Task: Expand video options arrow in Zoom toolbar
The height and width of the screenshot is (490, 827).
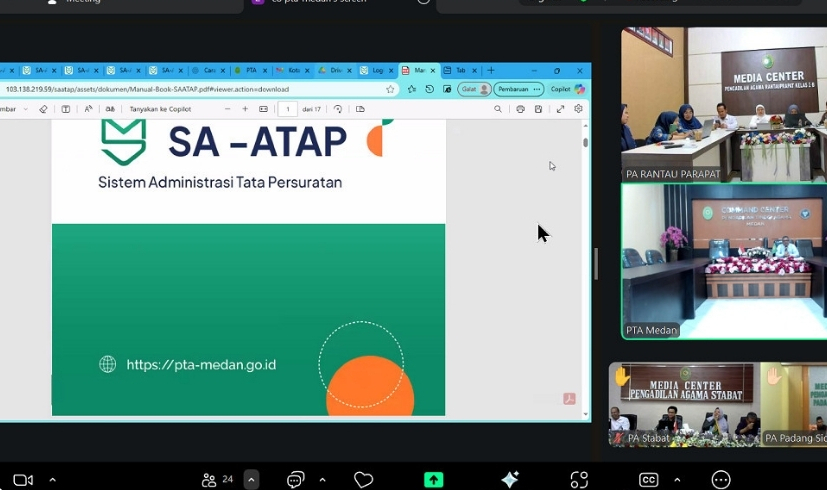Action: click(52, 480)
